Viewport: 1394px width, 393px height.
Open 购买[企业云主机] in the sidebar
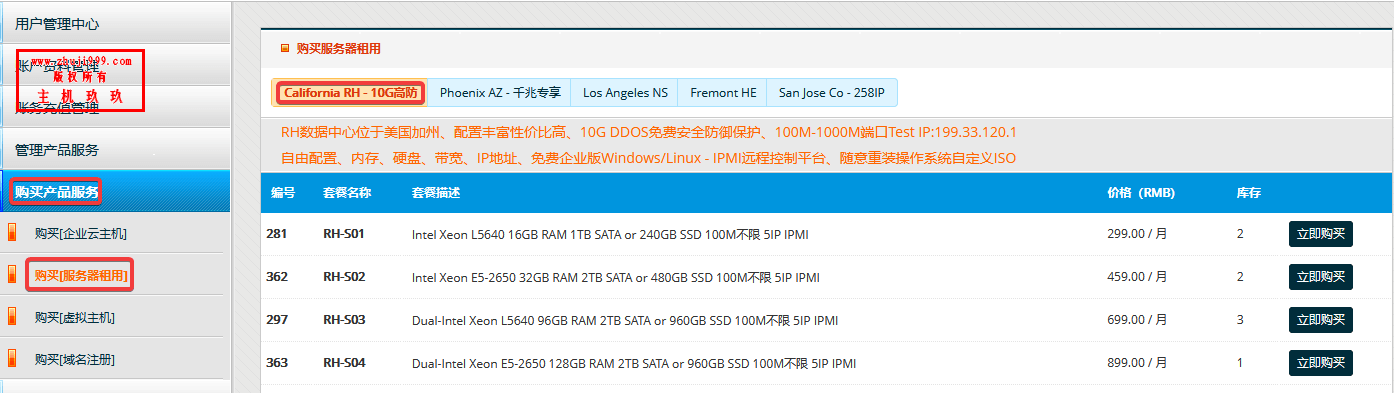(x=81, y=233)
